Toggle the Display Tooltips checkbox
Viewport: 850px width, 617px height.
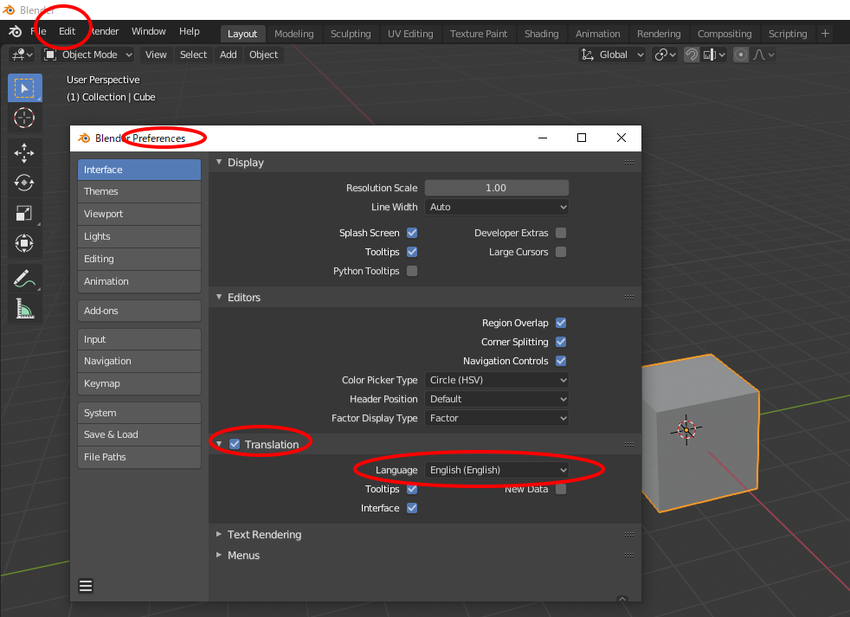point(412,252)
